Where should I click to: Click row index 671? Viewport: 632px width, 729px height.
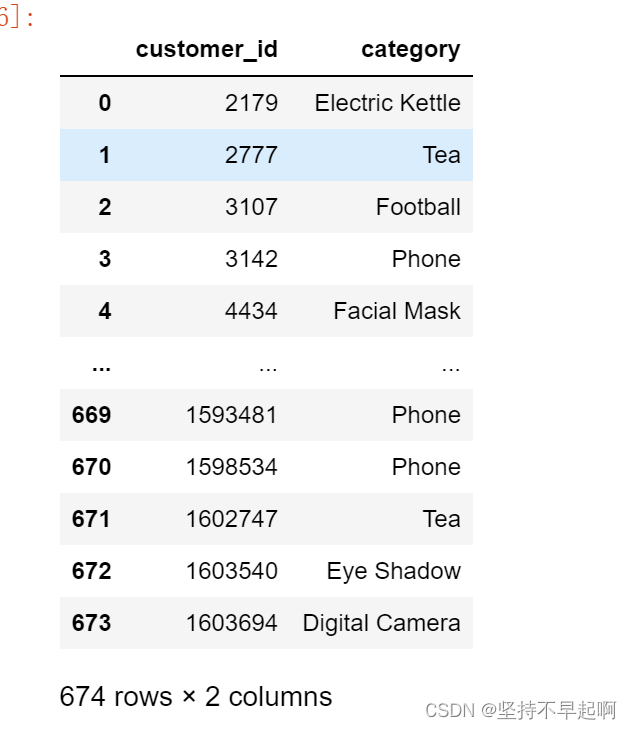[x=91, y=519]
